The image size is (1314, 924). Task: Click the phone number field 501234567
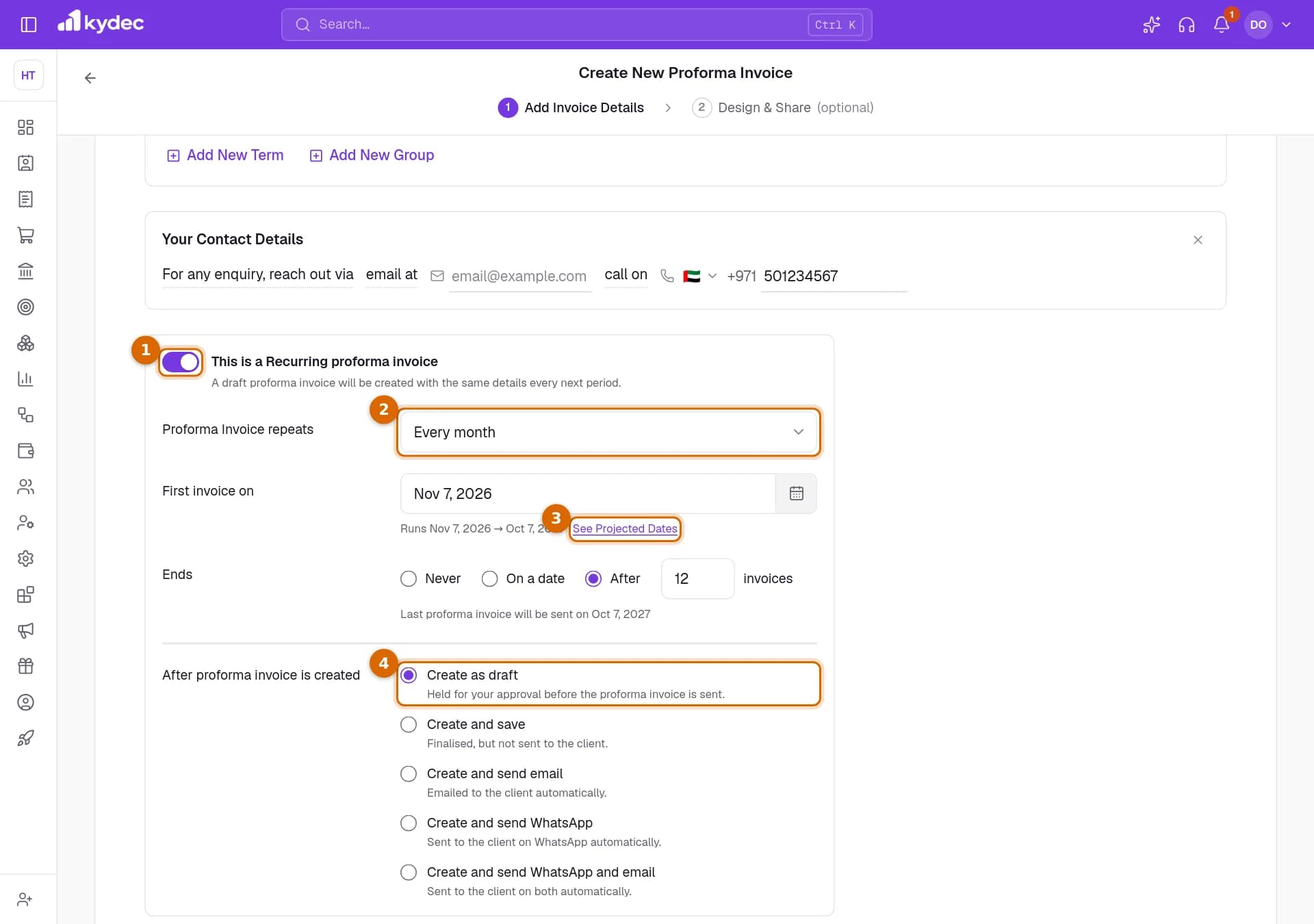834,276
